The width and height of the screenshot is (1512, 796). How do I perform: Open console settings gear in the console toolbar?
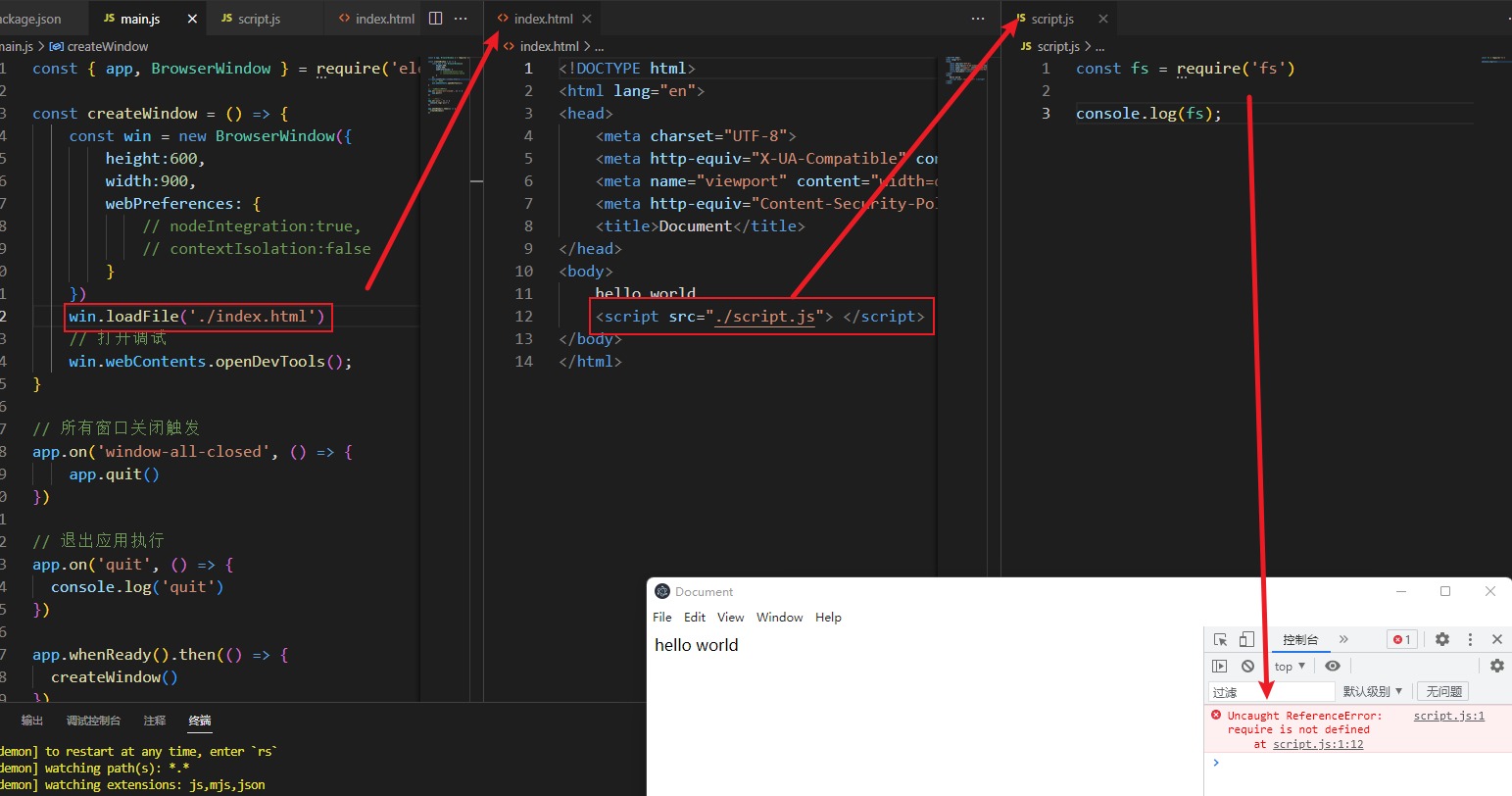[1496, 667]
